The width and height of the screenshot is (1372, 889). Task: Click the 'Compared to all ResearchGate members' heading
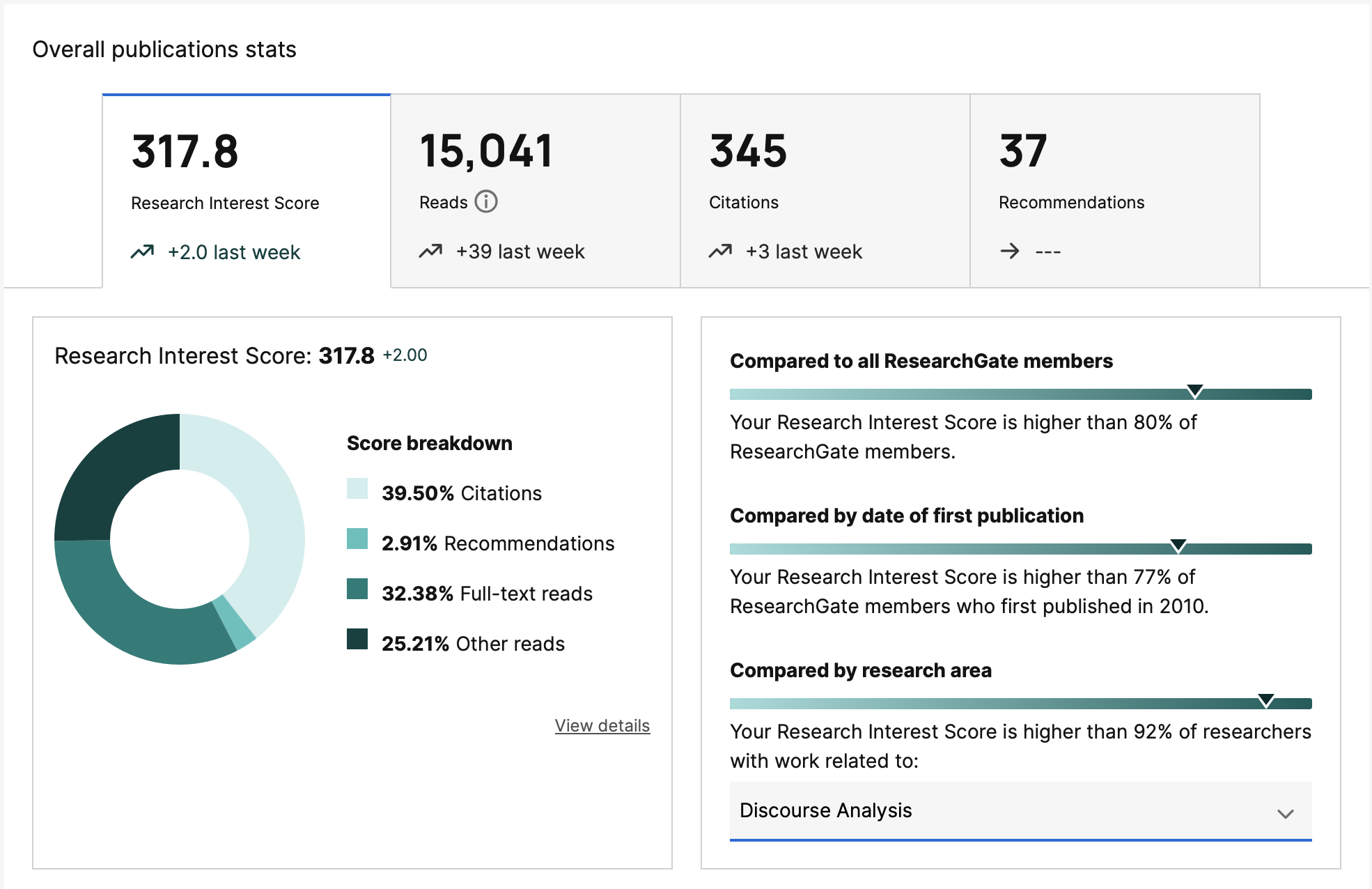click(921, 361)
